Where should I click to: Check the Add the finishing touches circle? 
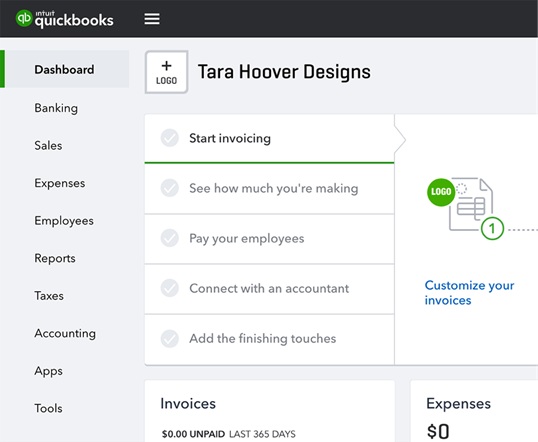169,338
